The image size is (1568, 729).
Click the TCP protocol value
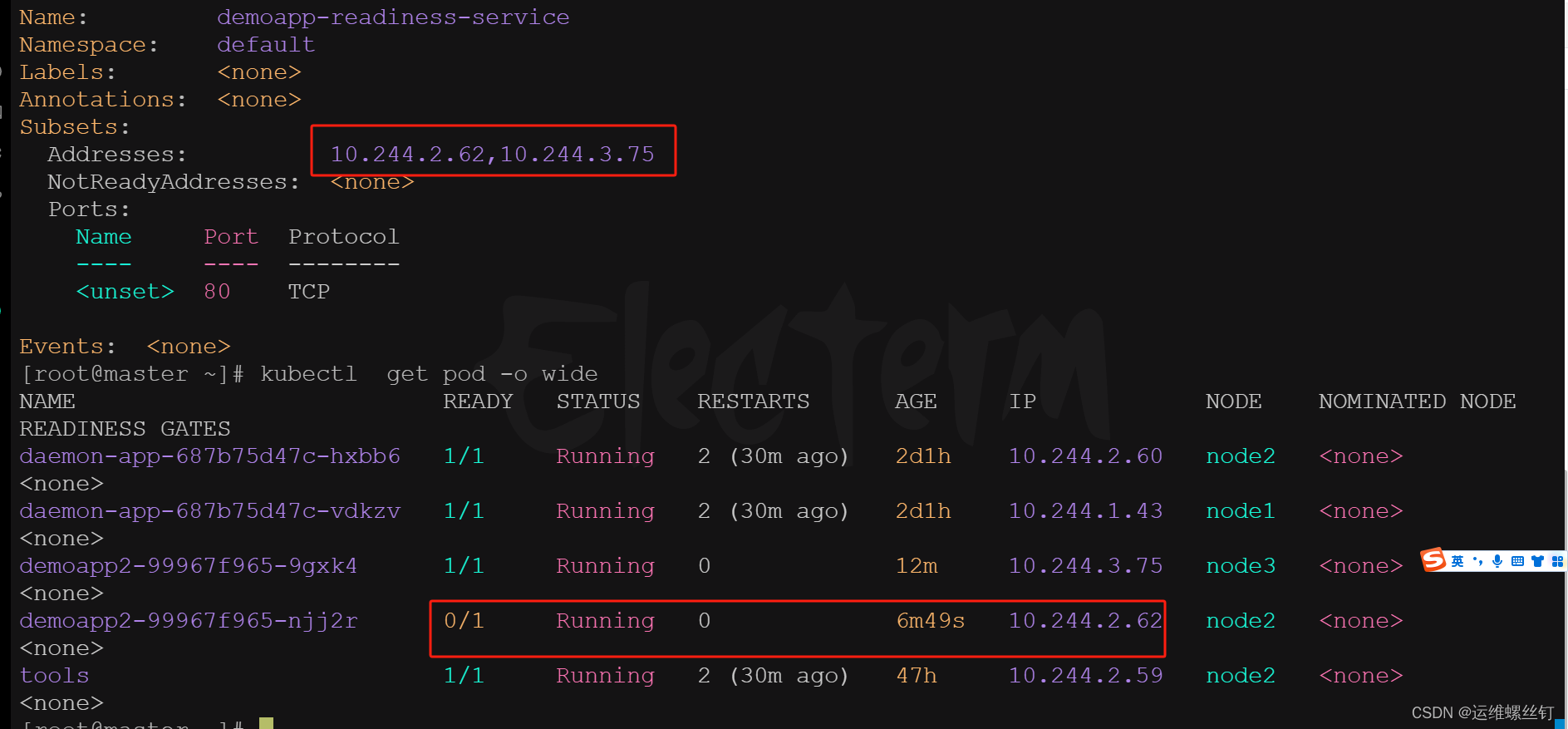point(309,292)
